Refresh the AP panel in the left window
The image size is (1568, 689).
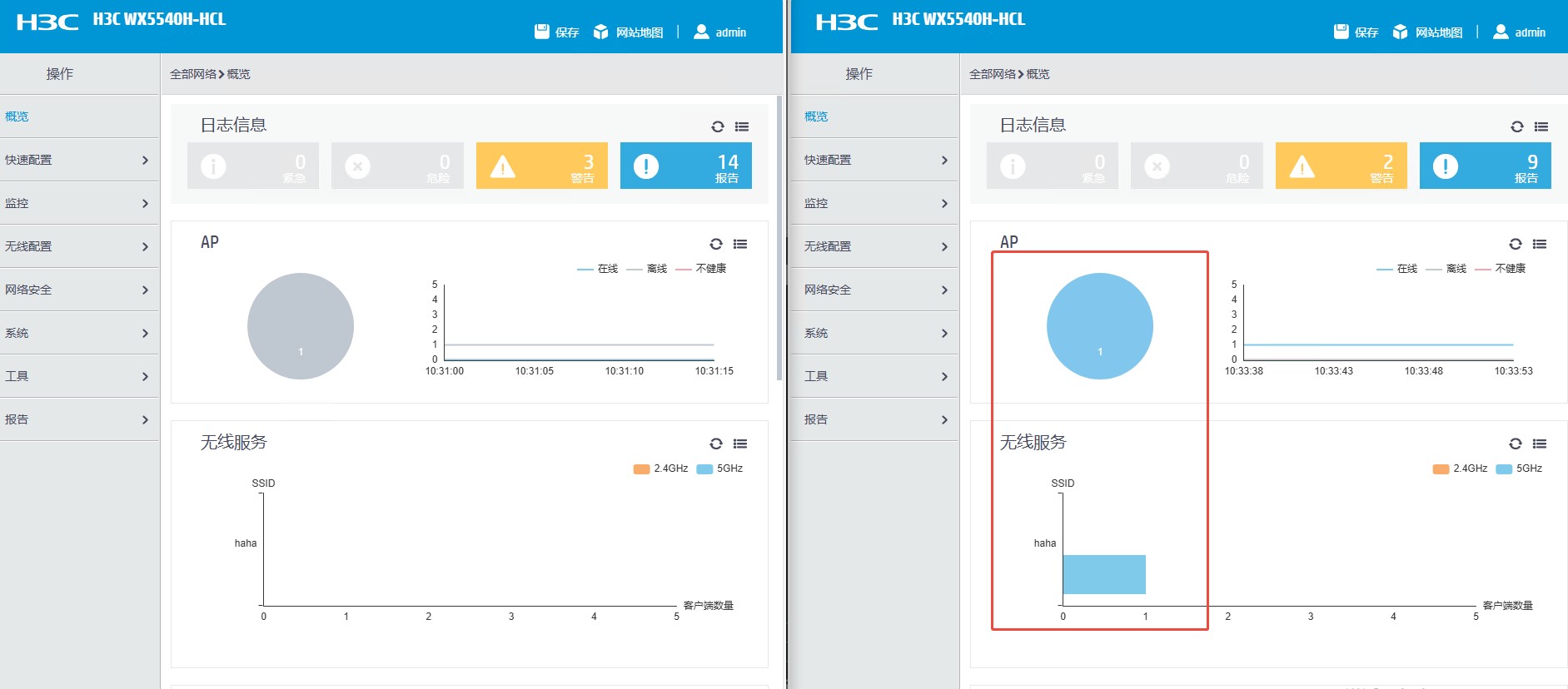[x=716, y=244]
